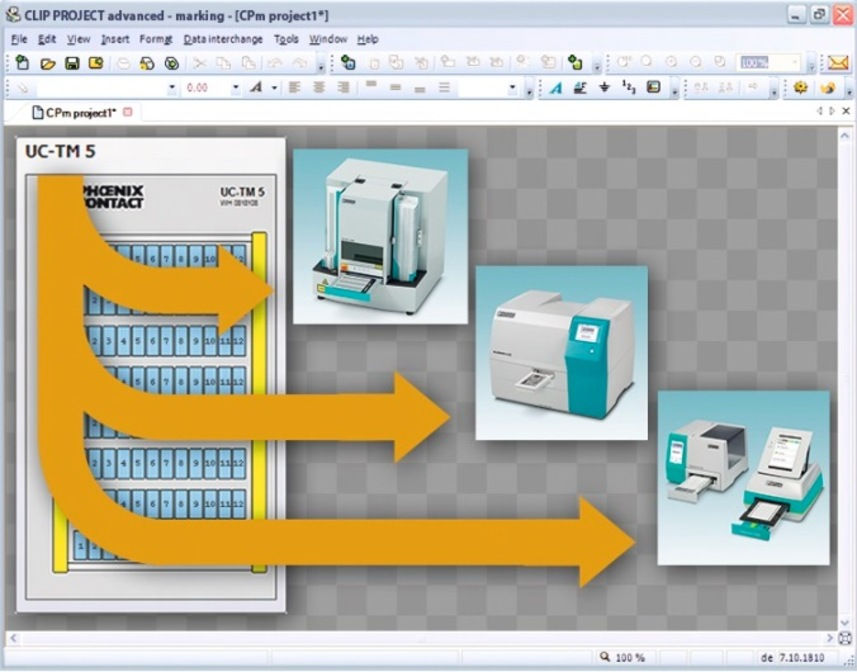Open the font name dropdown
The image size is (857, 672).
pyautogui.click(x=172, y=87)
